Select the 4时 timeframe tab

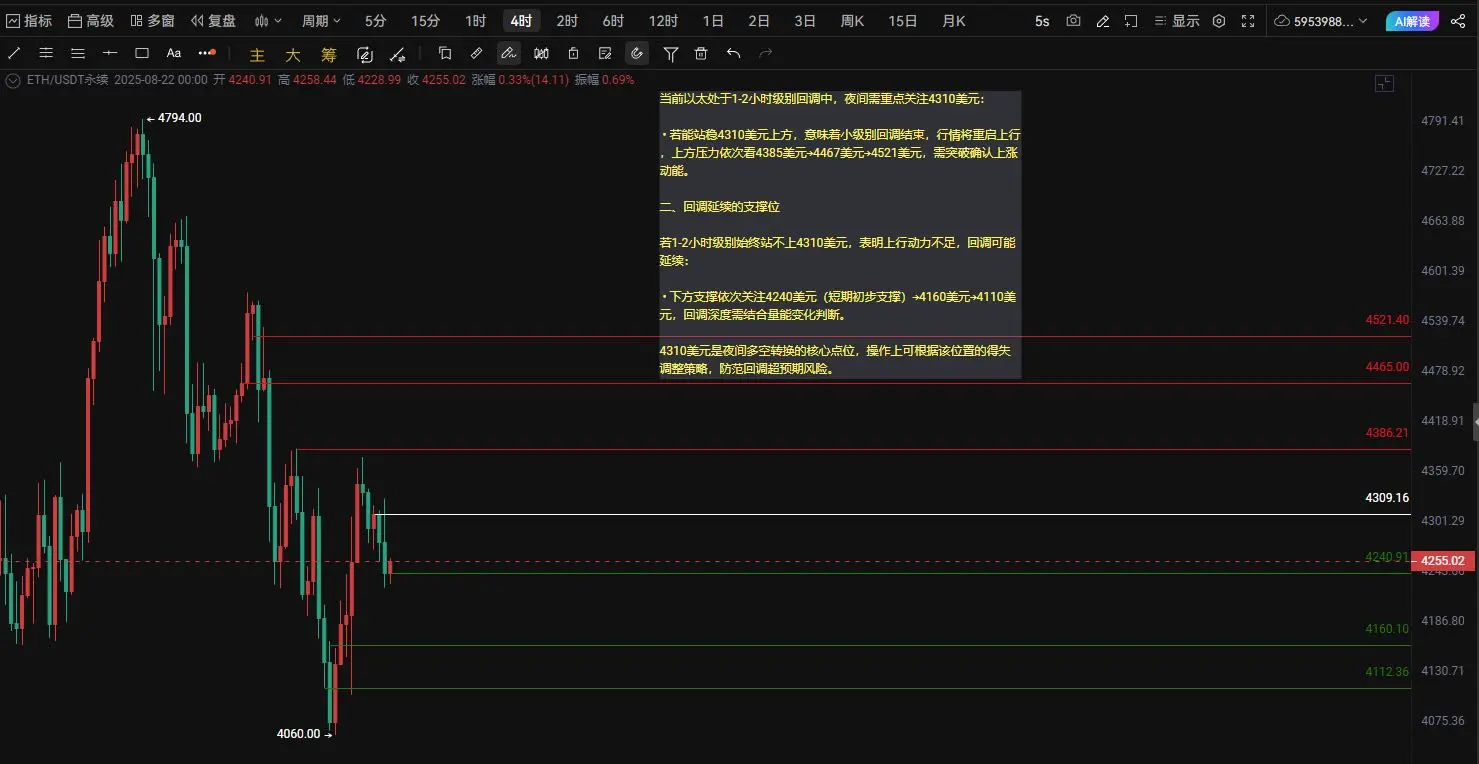[521, 20]
